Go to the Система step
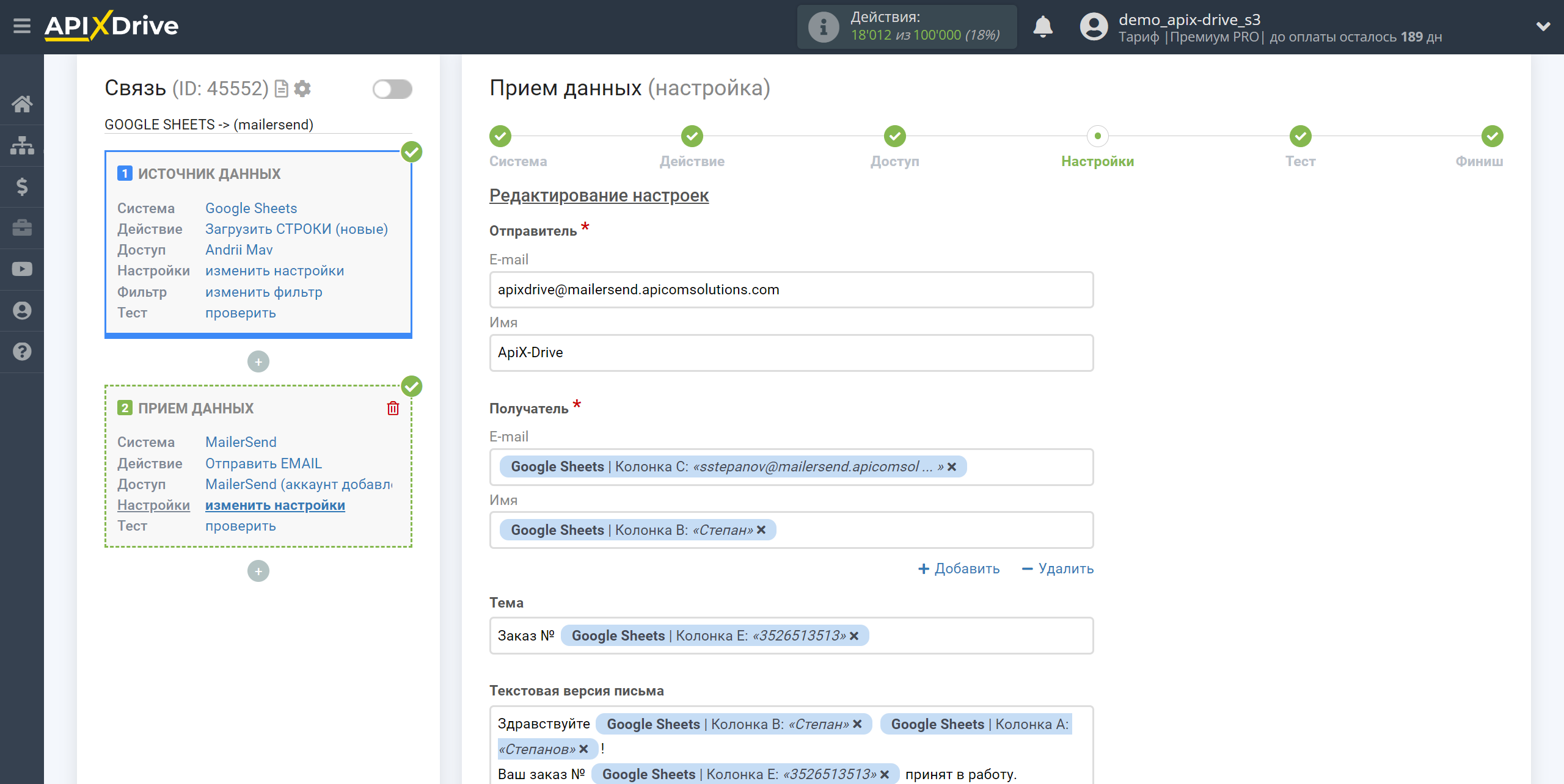This screenshot has height=784, width=1564. coord(500,136)
